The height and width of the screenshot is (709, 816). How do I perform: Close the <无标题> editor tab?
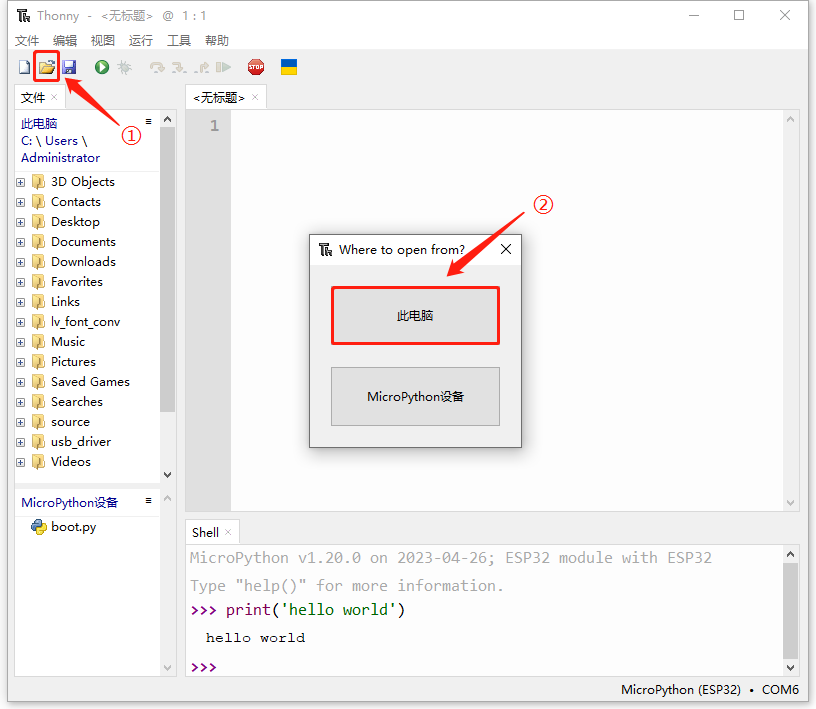pyautogui.click(x=255, y=97)
